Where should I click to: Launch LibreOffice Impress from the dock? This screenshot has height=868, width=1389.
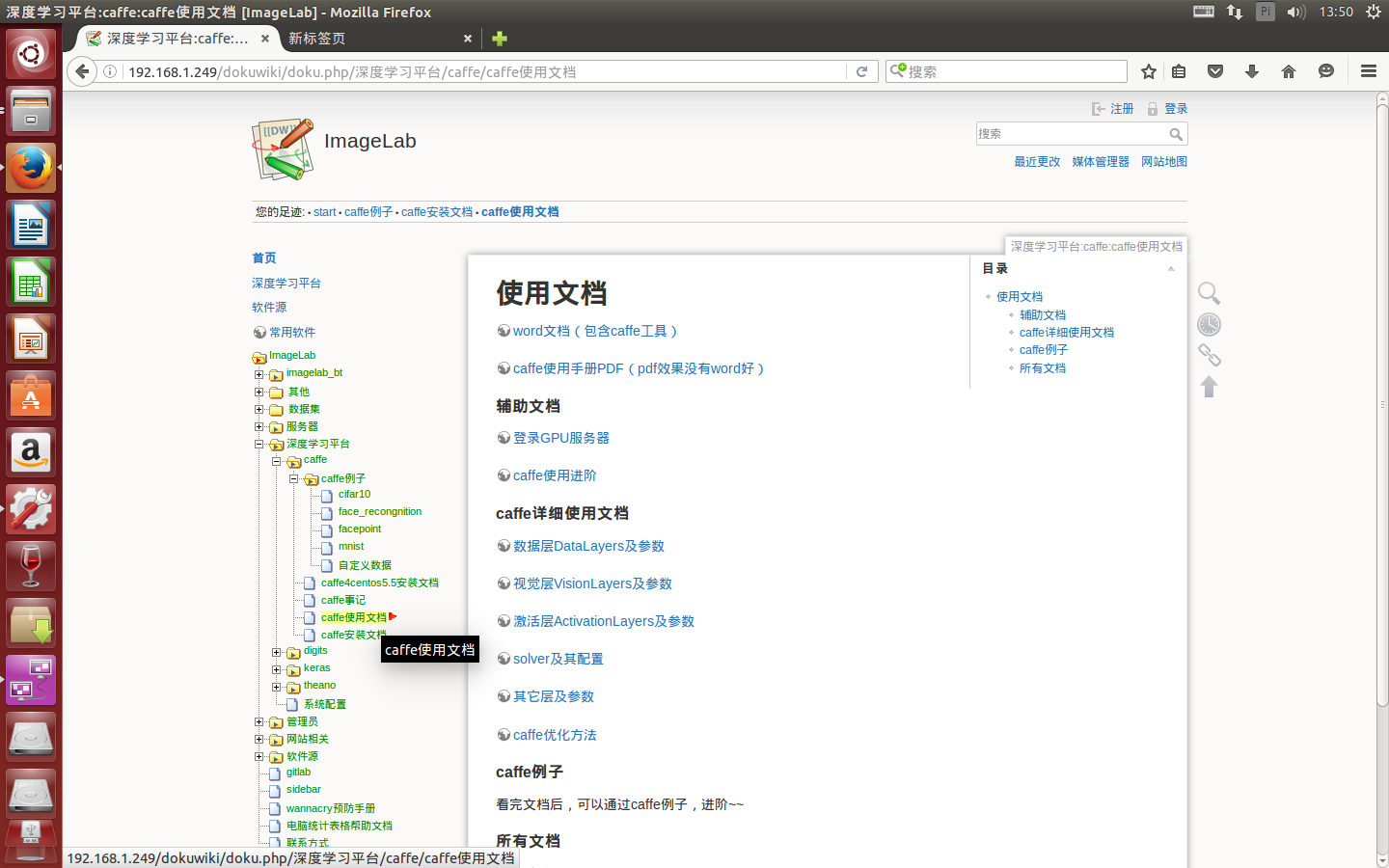click(31, 339)
